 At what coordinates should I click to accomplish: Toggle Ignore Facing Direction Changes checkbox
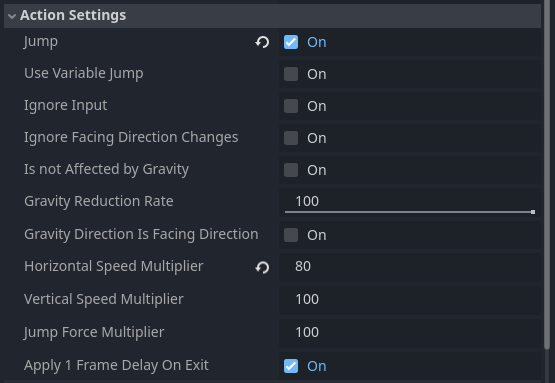[x=291, y=138]
